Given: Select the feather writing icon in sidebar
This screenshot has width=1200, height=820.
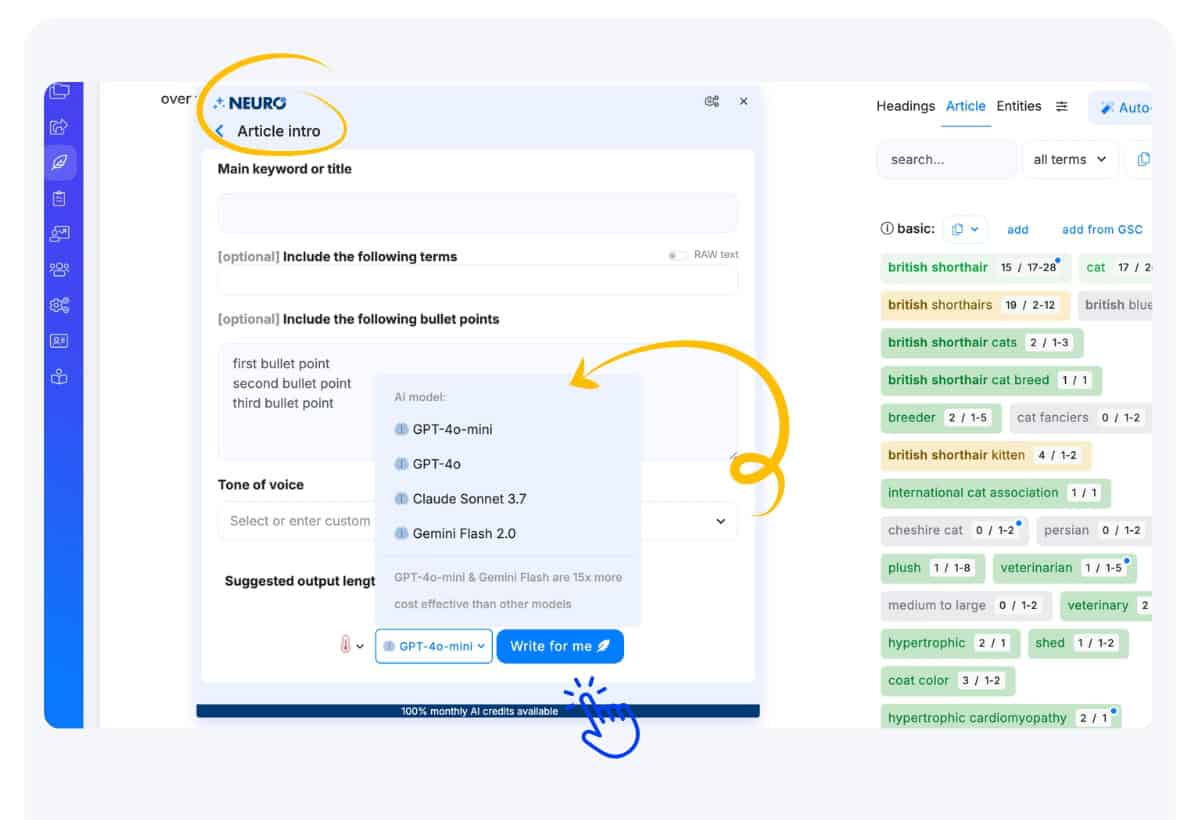Looking at the screenshot, I should coord(59,162).
